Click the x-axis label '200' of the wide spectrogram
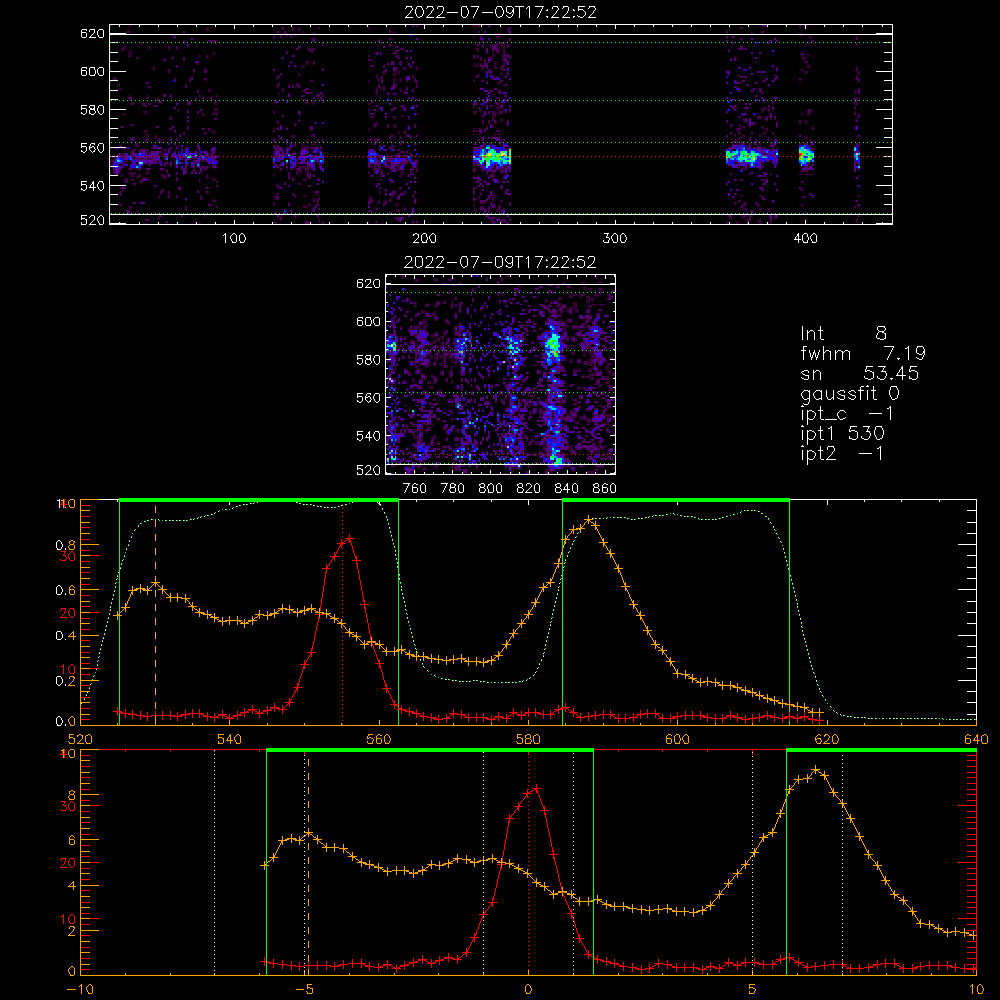The width and height of the screenshot is (1000, 1000). (424, 239)
